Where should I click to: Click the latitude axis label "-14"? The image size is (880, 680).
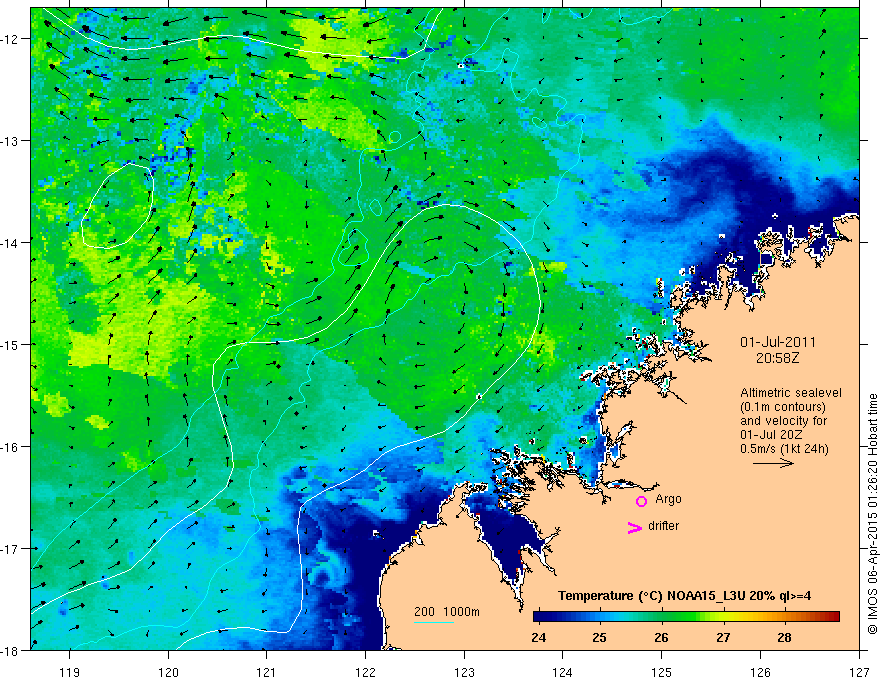point(10,242)
